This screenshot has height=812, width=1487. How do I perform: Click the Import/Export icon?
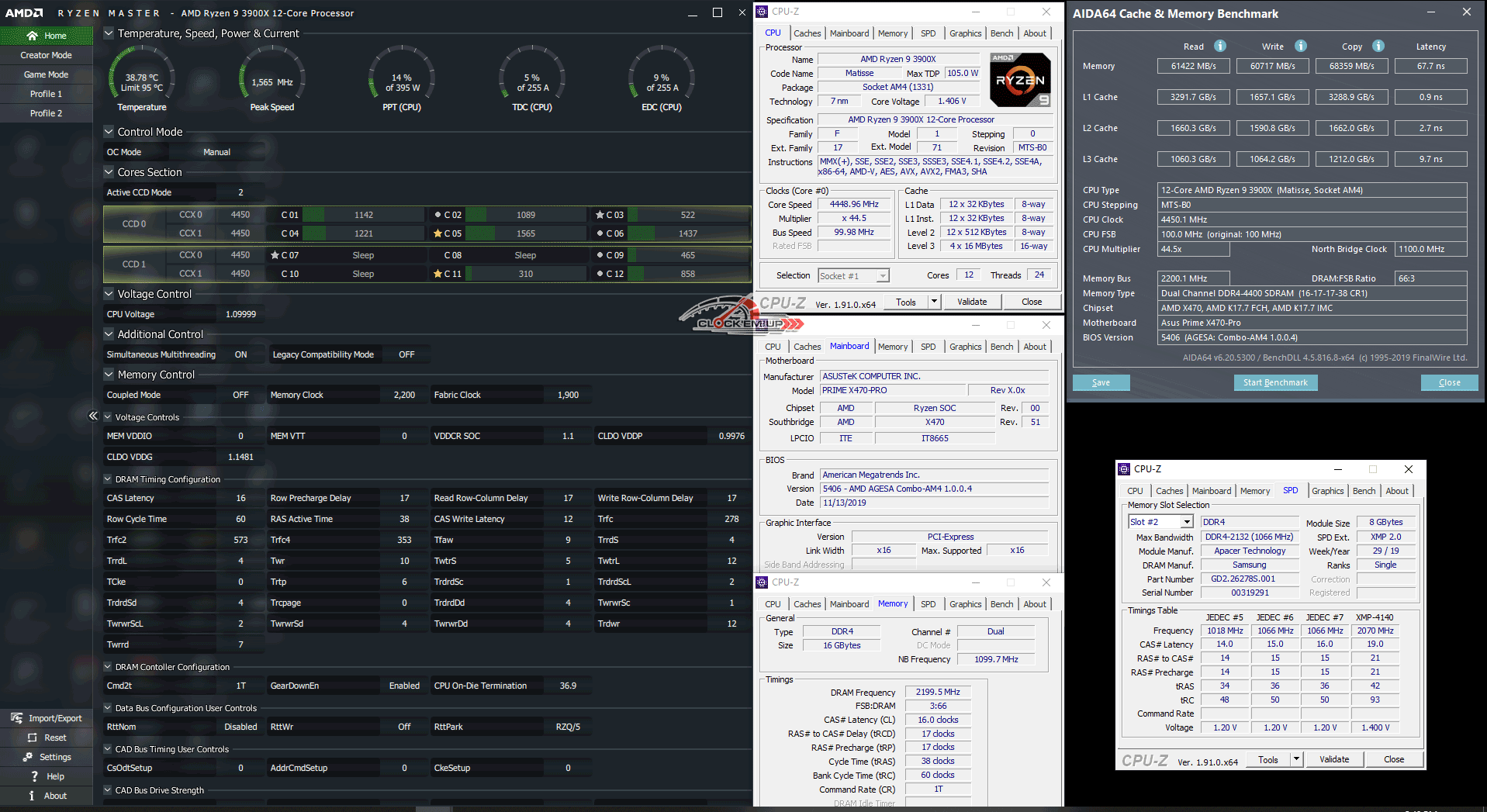17,718
